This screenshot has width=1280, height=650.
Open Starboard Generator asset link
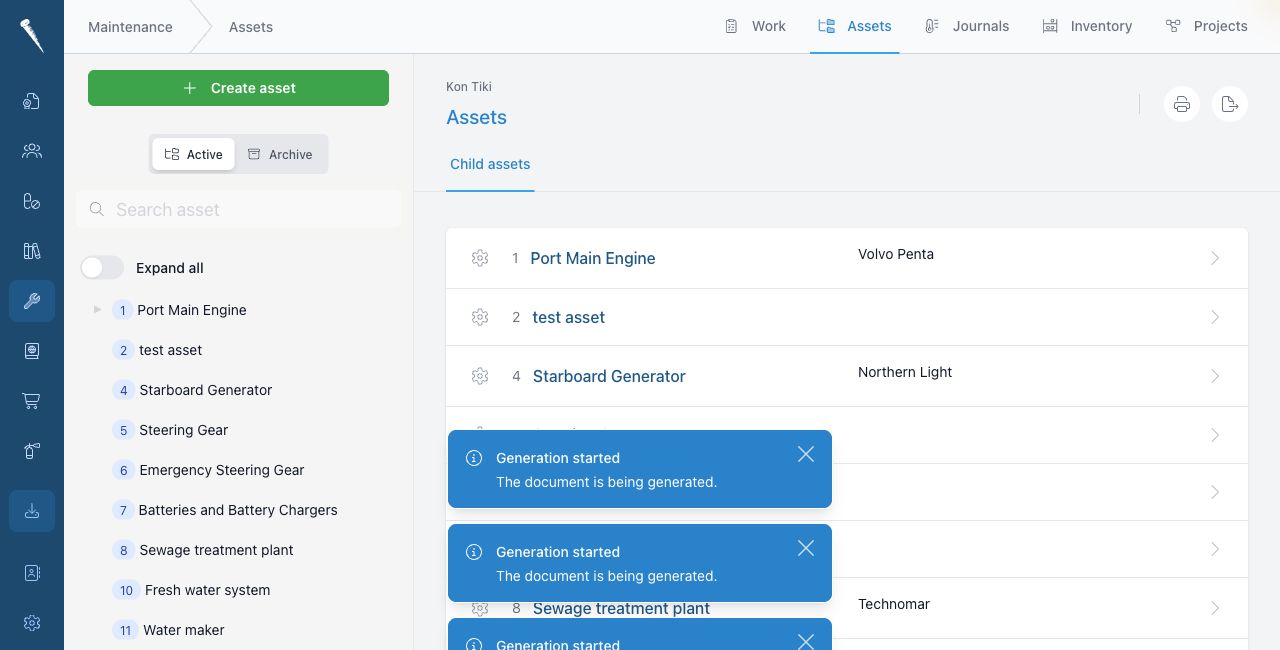click(x=609, y=376)
